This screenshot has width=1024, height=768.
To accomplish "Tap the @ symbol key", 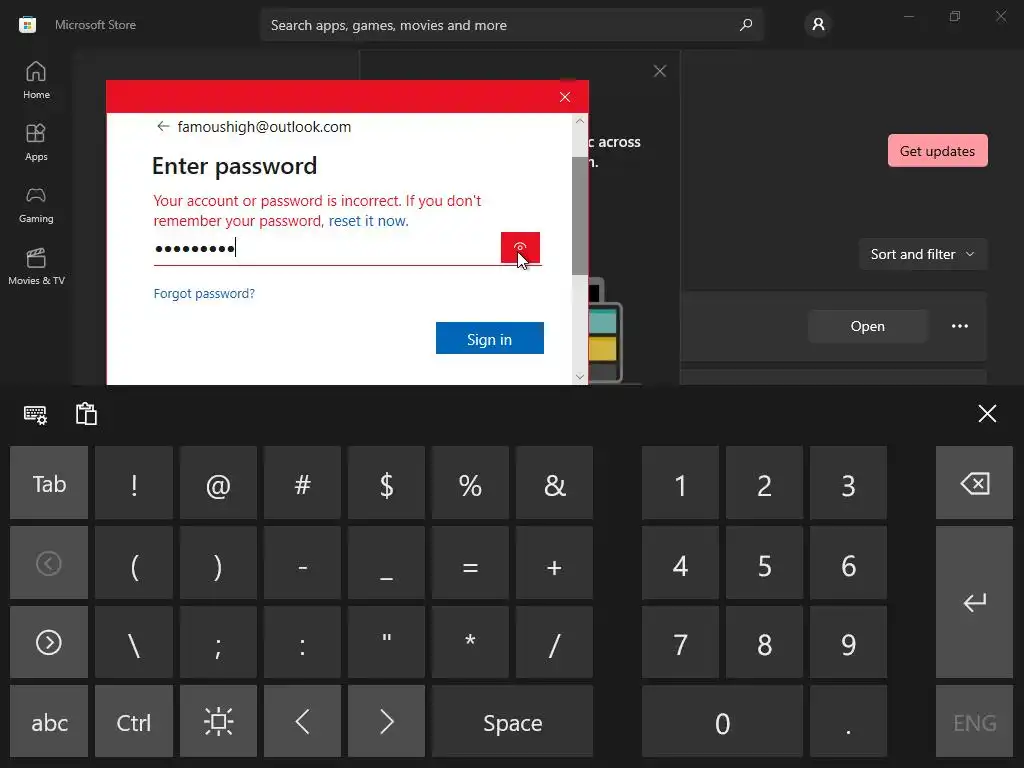I will click(218, 483).
